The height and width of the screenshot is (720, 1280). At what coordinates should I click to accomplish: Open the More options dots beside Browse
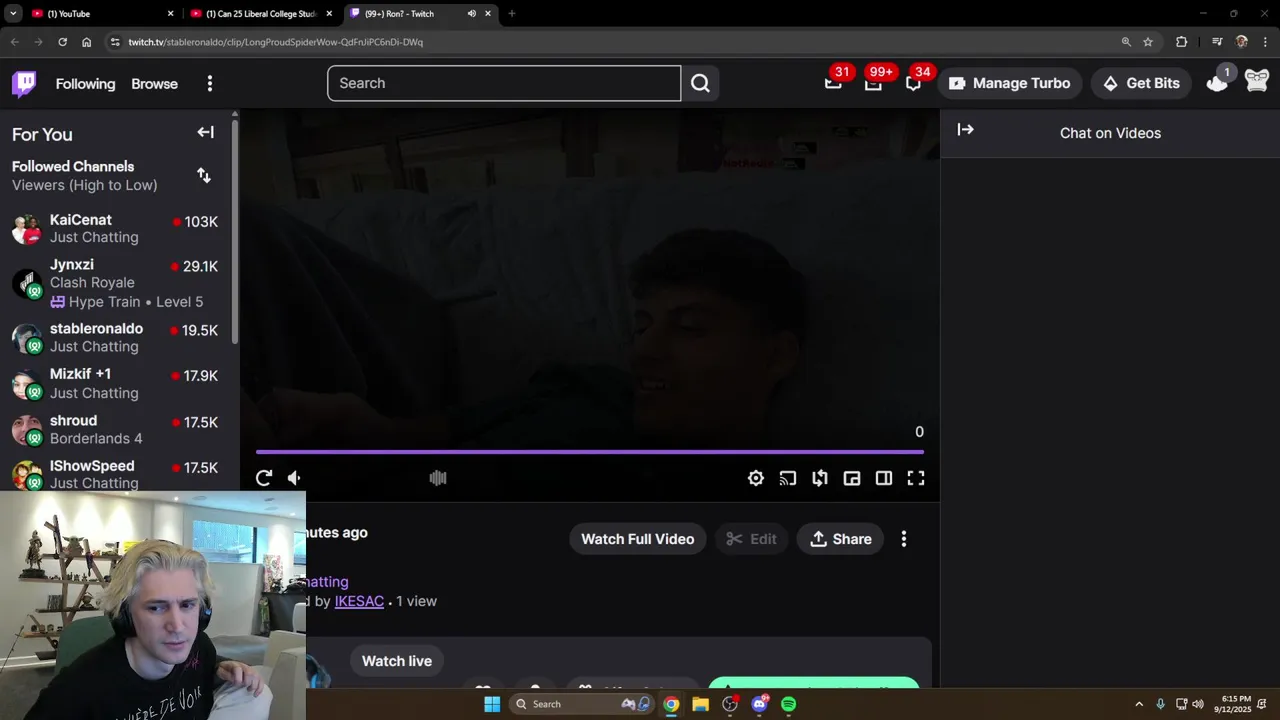tap(209, 83)
